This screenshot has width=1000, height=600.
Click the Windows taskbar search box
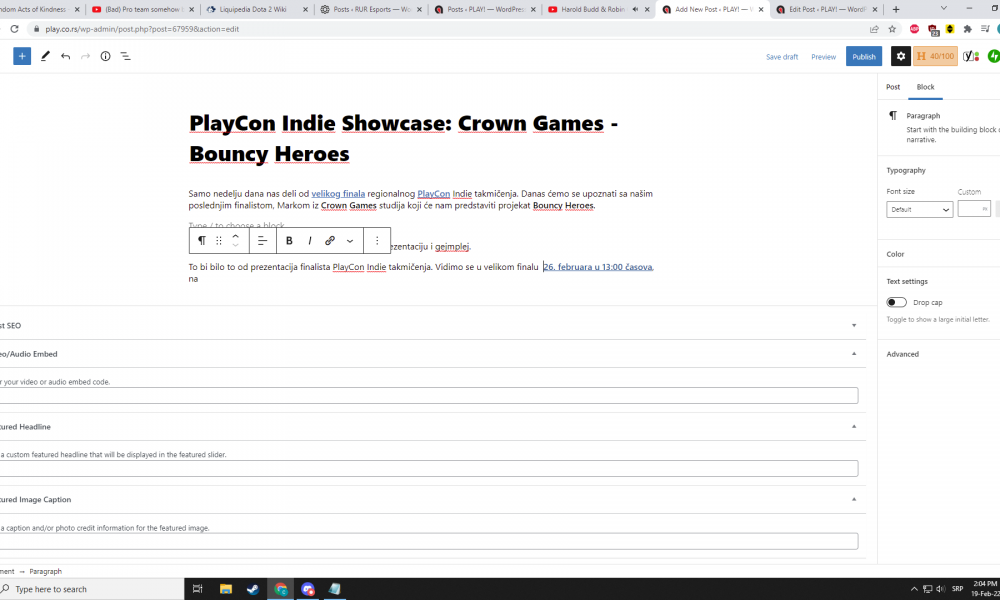point(92,589)
